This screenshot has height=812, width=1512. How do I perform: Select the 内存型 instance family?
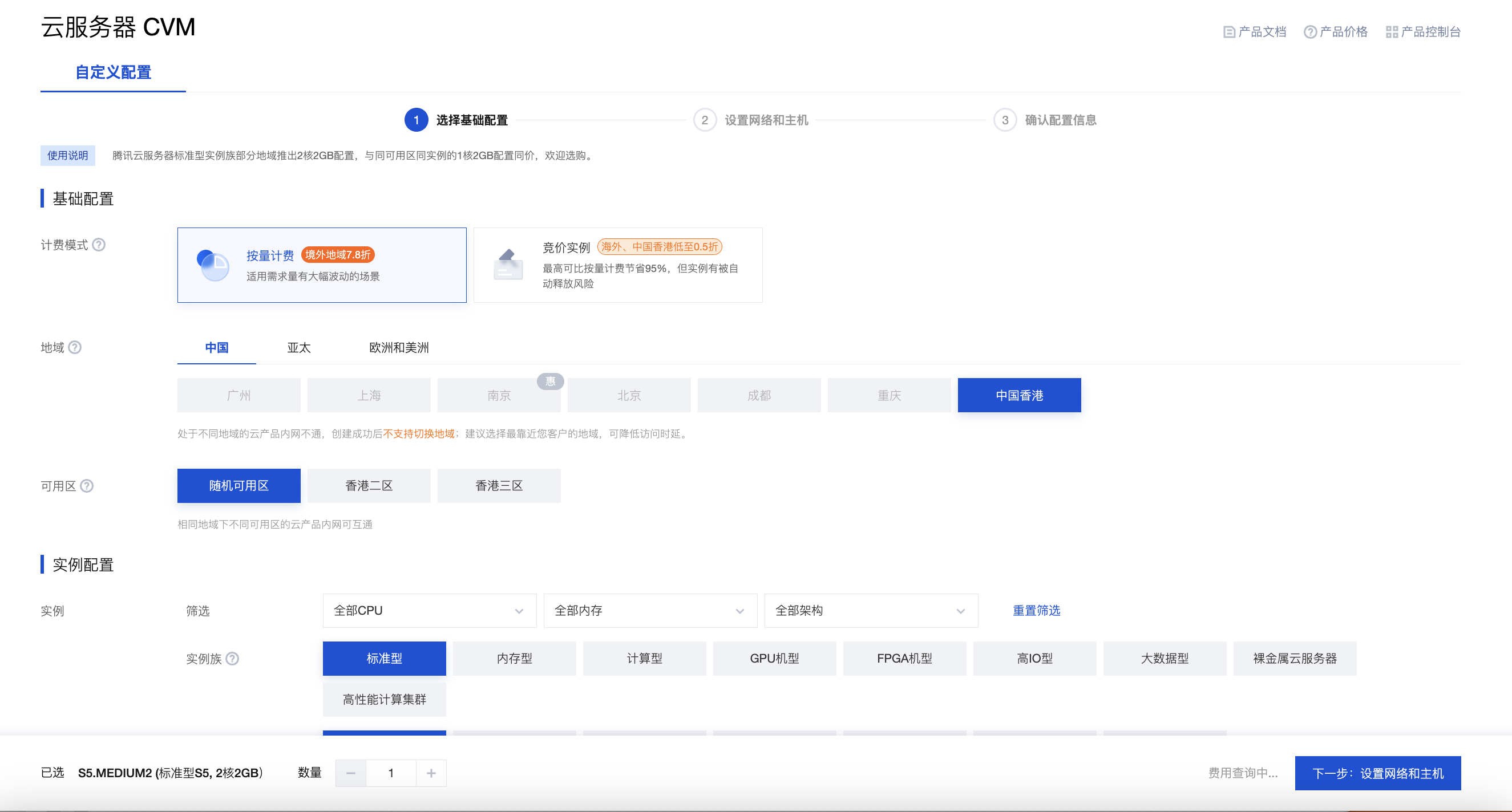point(514,658)
